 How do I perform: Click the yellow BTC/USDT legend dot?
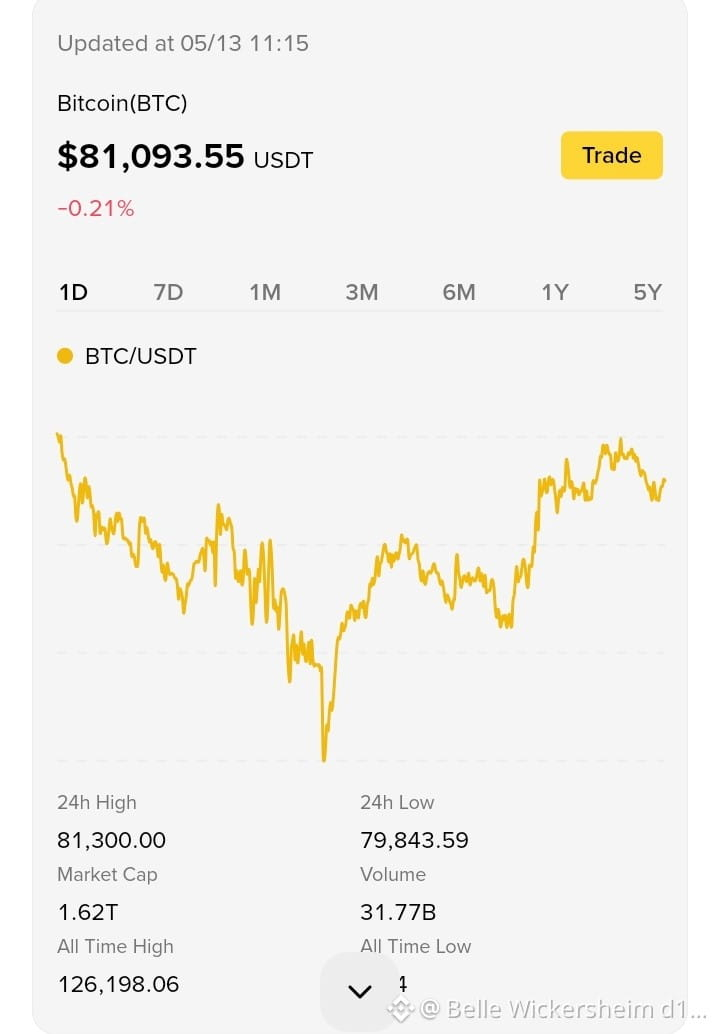coord(65,356)
